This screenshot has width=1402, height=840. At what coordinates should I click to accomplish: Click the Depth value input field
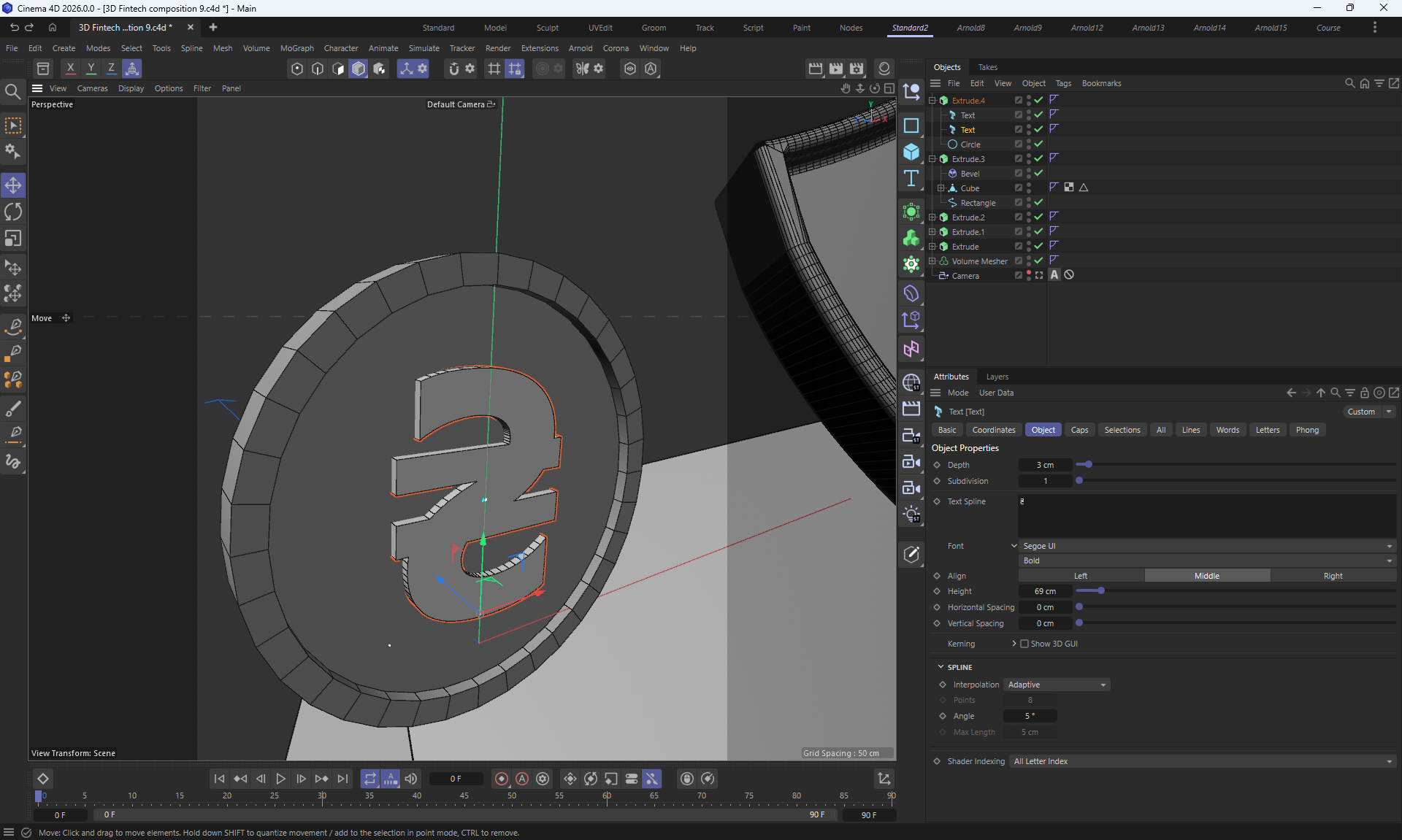[x=1045, y=465]
